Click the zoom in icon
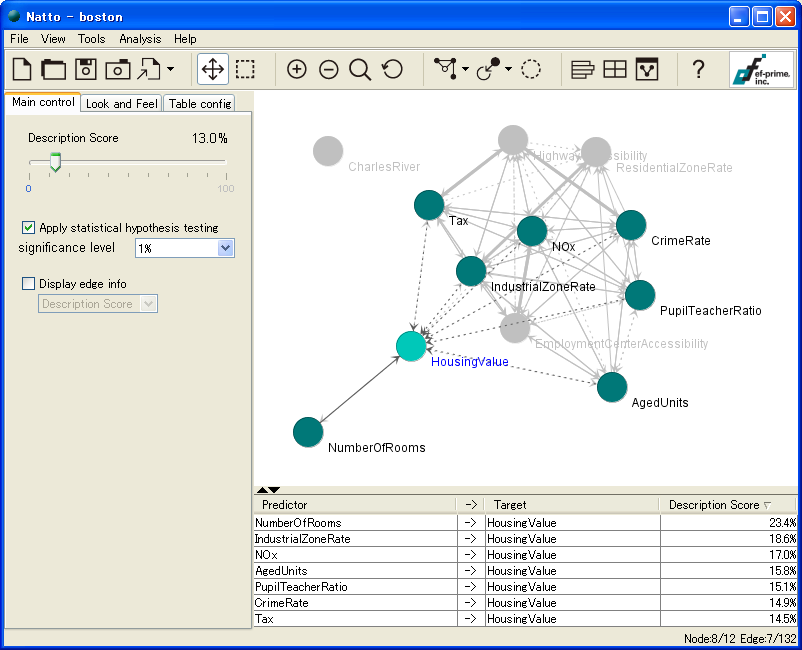Viewport: 802px width, 650px height. pos(297,69)
